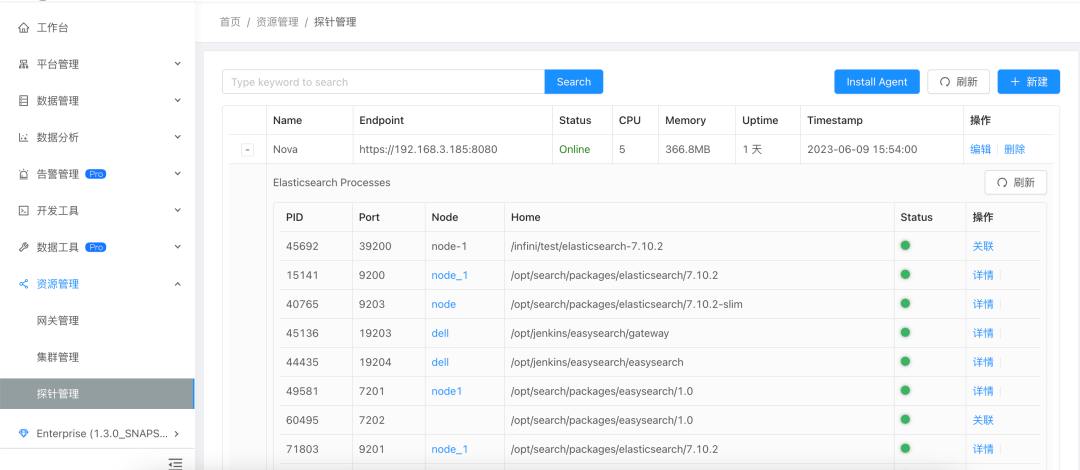Image resolution: width=1080 pixels, height=470 pixels.
Task: Click green status dot for PID 40765
Action: tap(905, 303)
